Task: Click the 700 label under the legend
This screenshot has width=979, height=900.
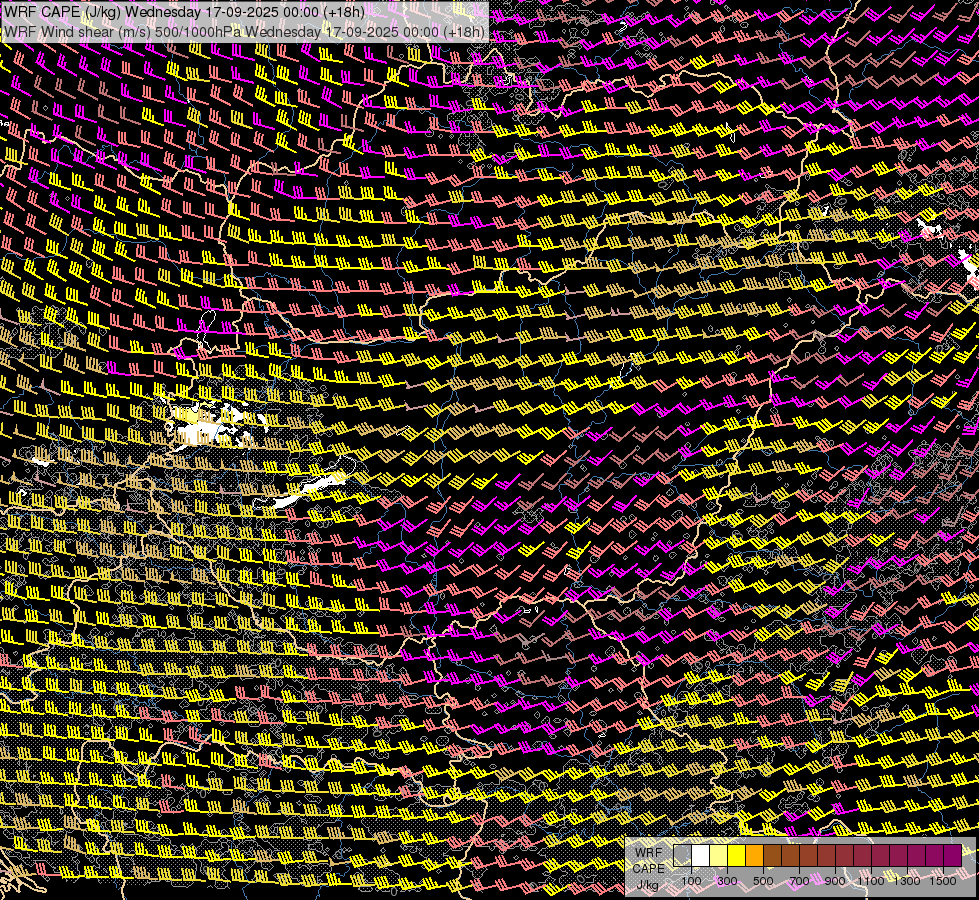Action: pyautogui.click(x=799, y=881)
